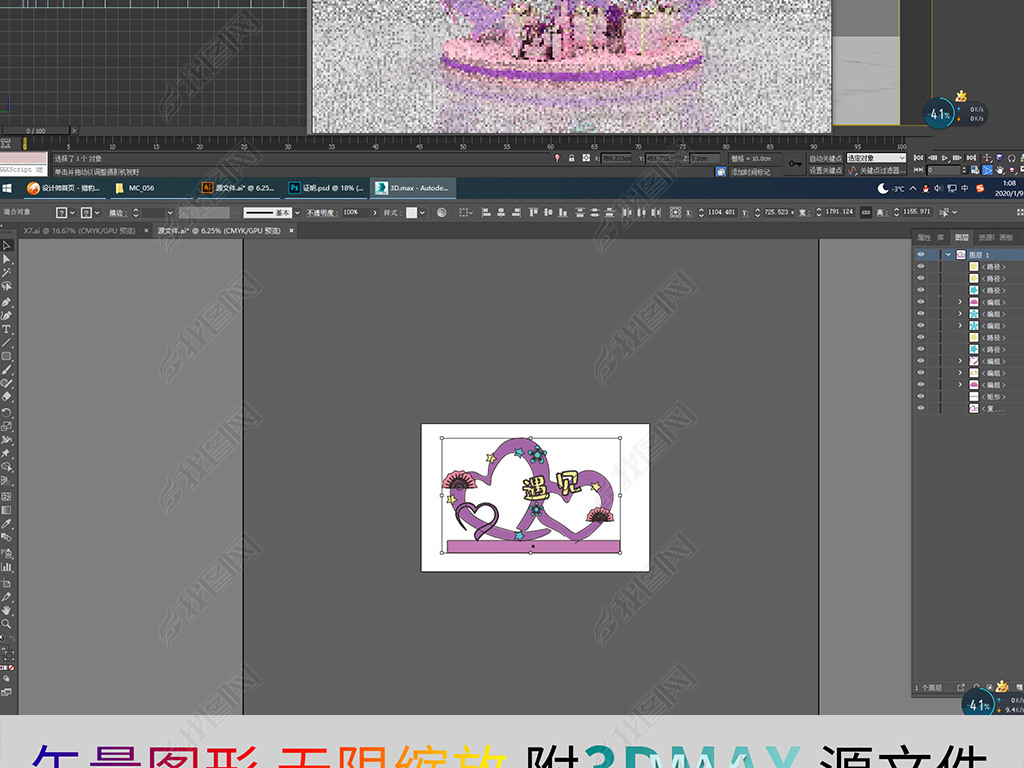Click Set Key (设置关键点) button in 3ds Max

[x=825, y=170]
